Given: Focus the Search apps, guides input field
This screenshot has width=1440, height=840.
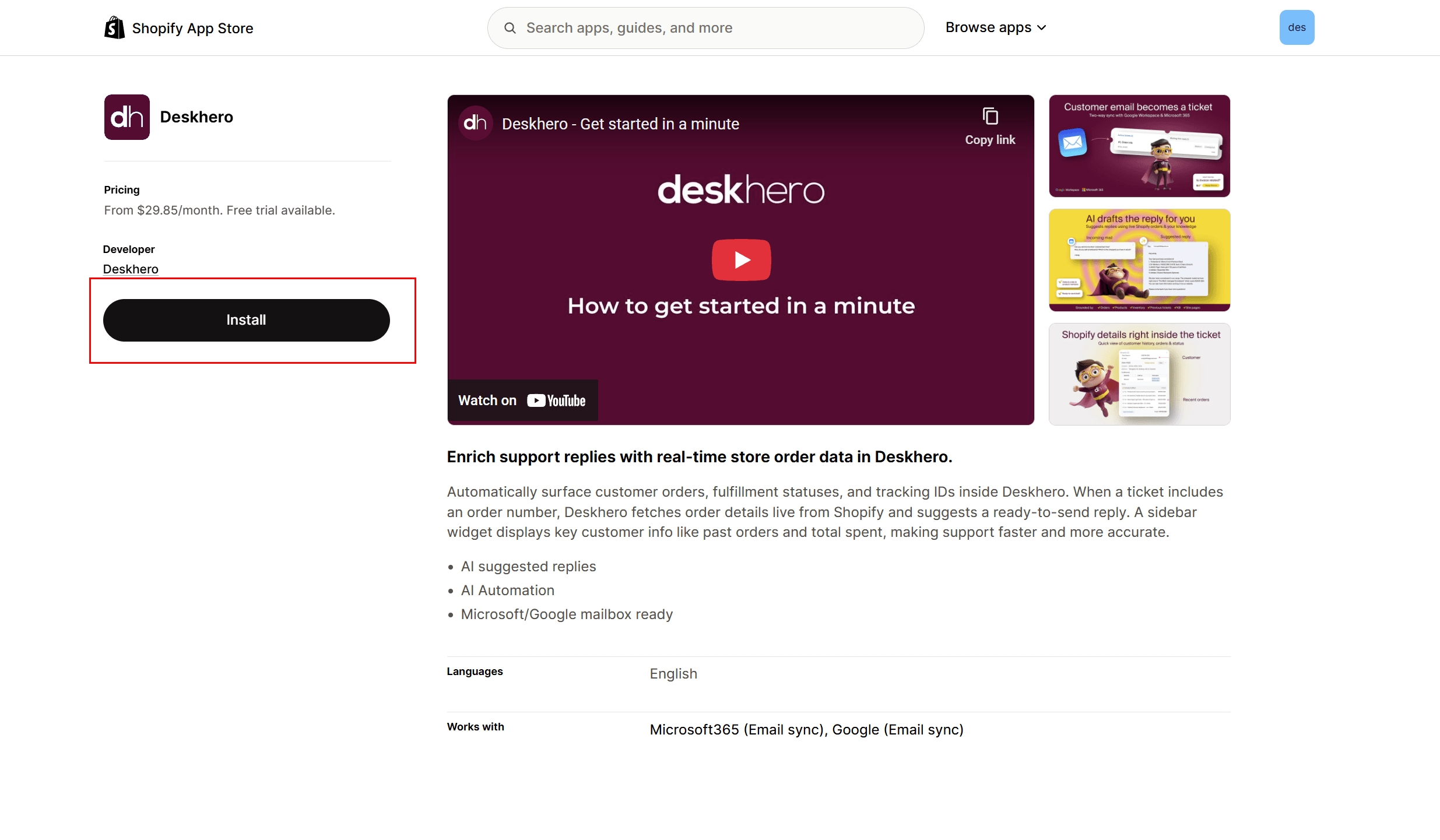Looking at the screenshot, I should click(717, 28).
